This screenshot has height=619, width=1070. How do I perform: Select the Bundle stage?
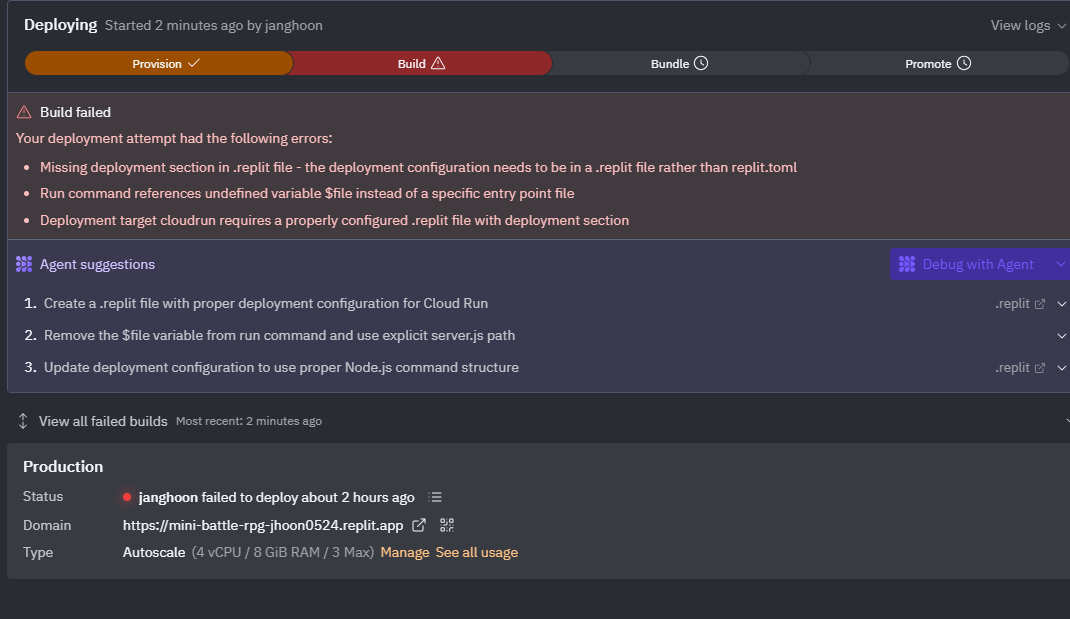(679, 64)
